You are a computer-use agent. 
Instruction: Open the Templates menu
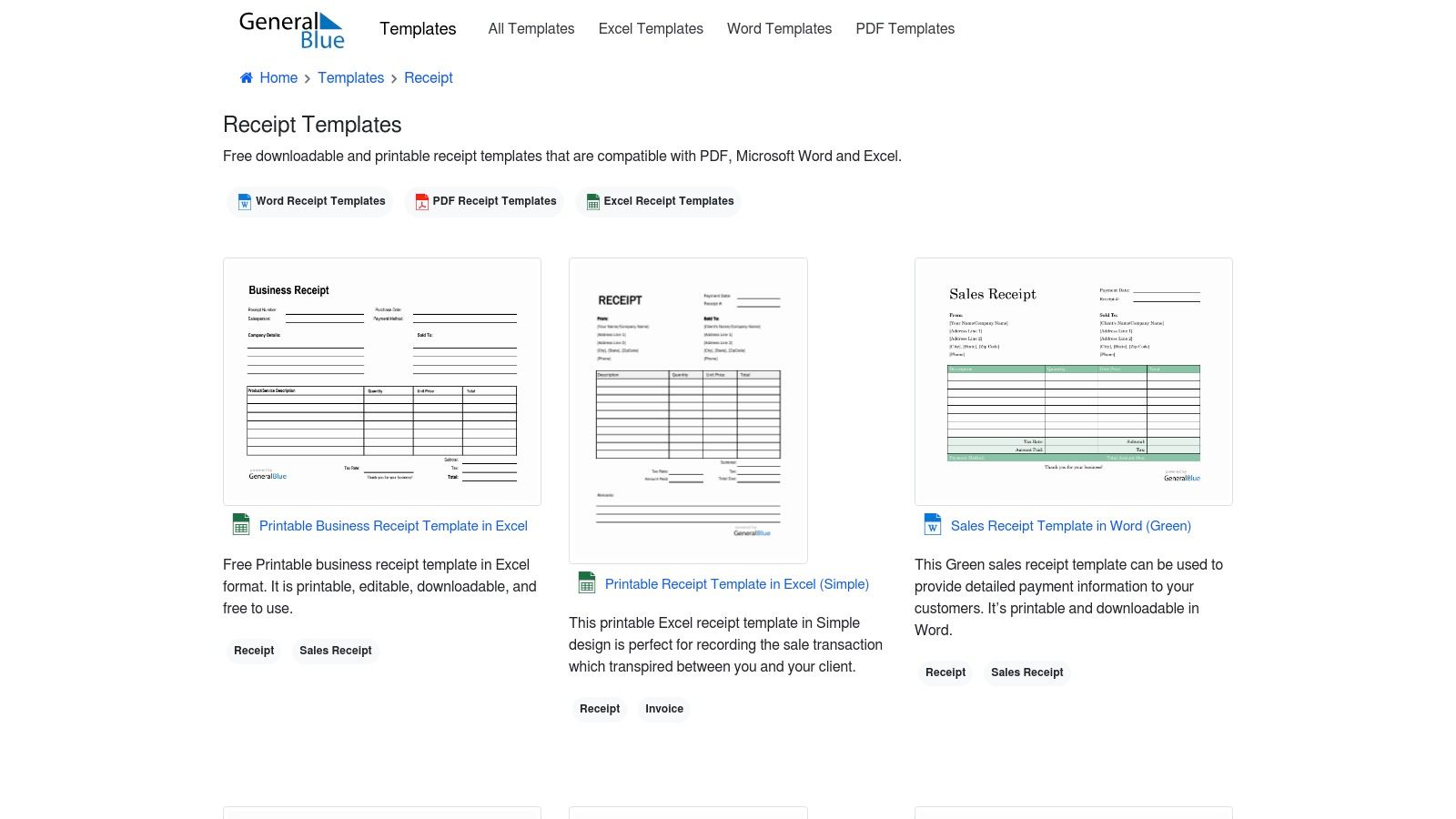pos(418,29)
